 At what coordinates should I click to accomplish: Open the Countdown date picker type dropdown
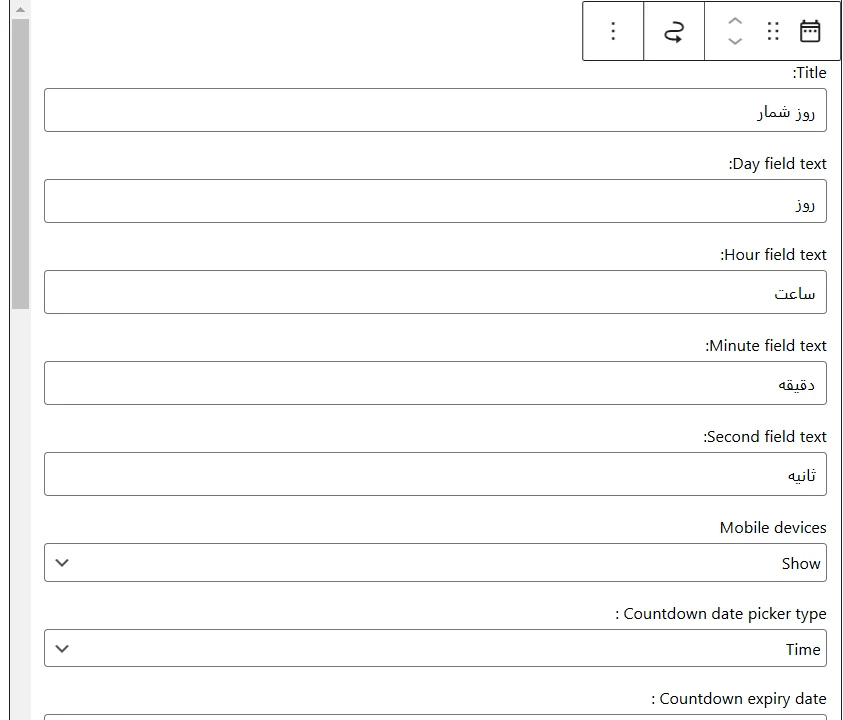[435, 649]
